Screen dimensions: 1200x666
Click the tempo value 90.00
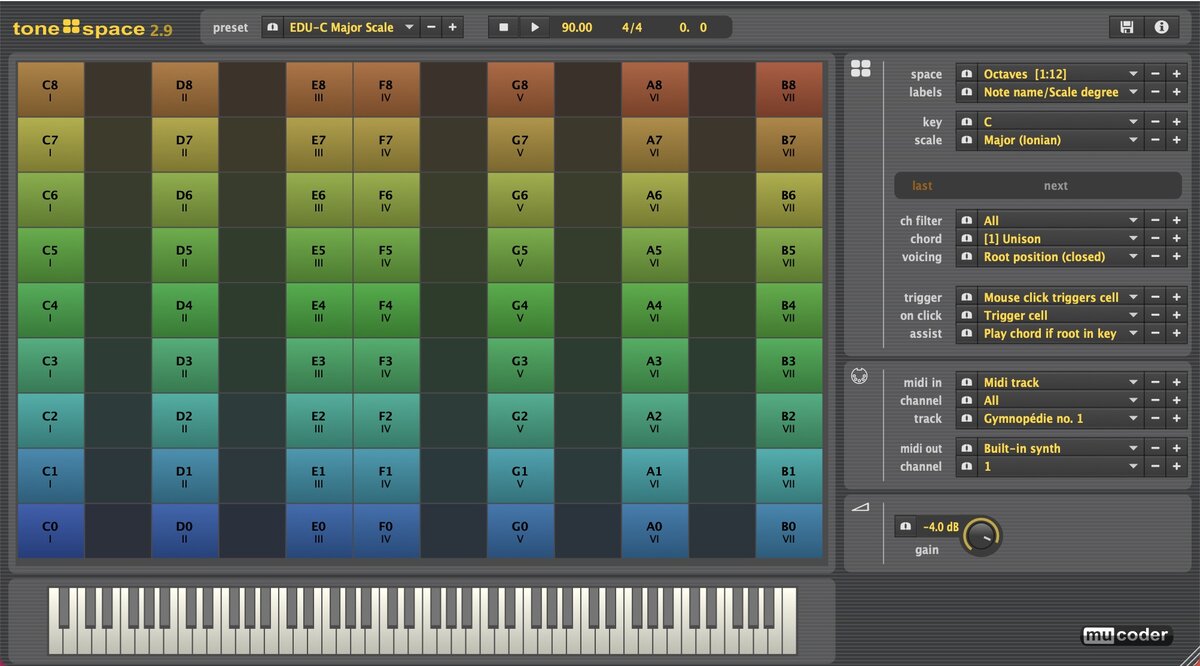click(x=577, y=27)
